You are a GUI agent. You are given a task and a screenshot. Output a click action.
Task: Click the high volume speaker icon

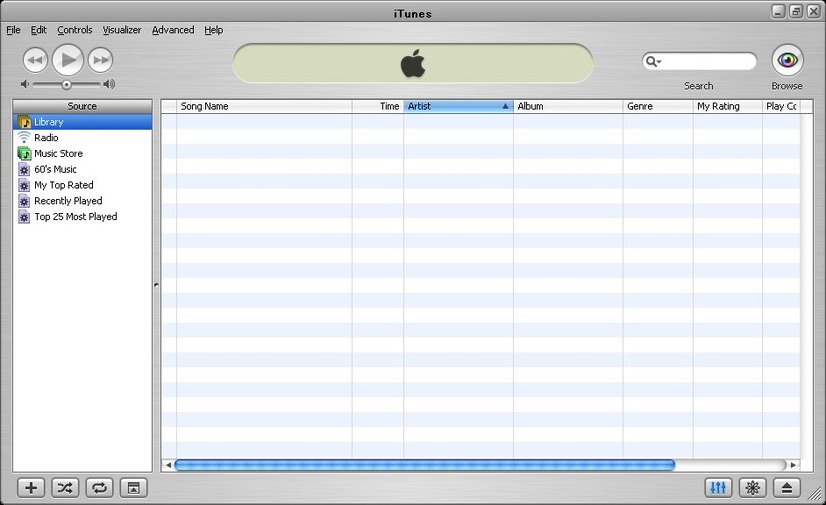point(109,84)
